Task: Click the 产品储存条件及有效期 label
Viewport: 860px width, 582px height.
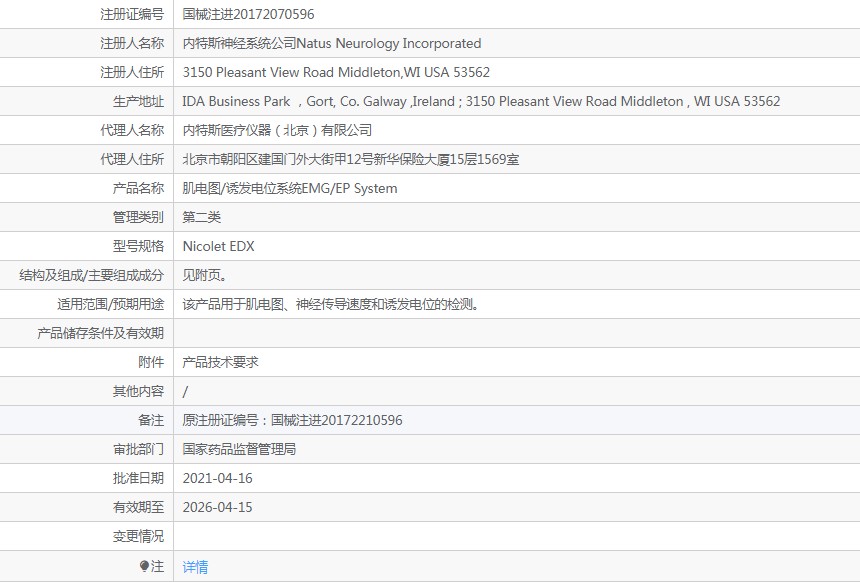Action: [100, 334]
